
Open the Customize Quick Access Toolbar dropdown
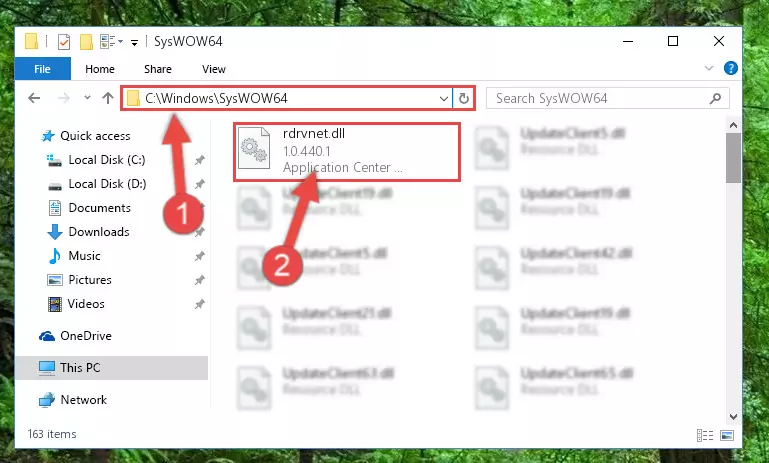click(134, 43)
